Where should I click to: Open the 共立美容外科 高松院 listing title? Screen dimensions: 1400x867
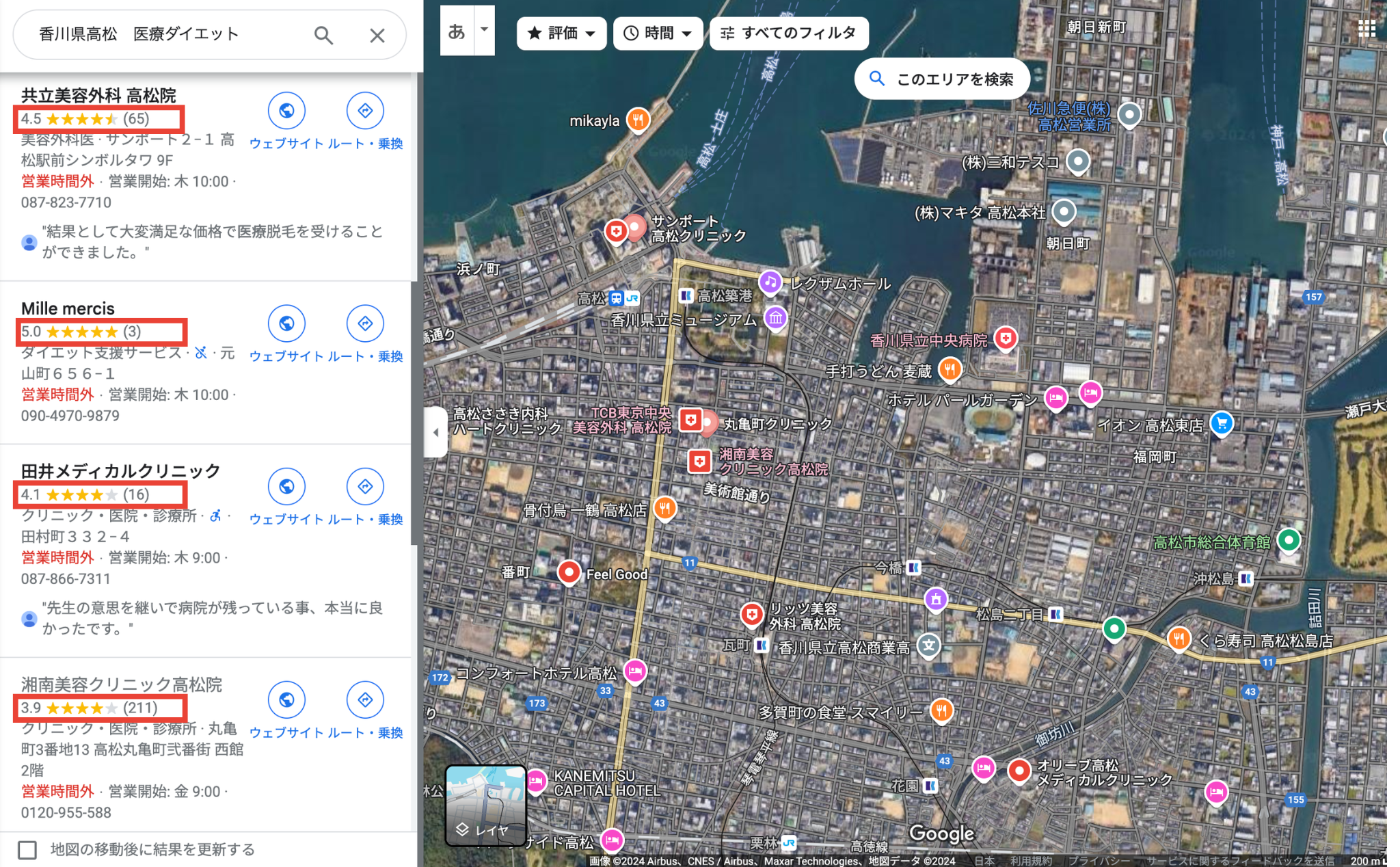(98, 95)
